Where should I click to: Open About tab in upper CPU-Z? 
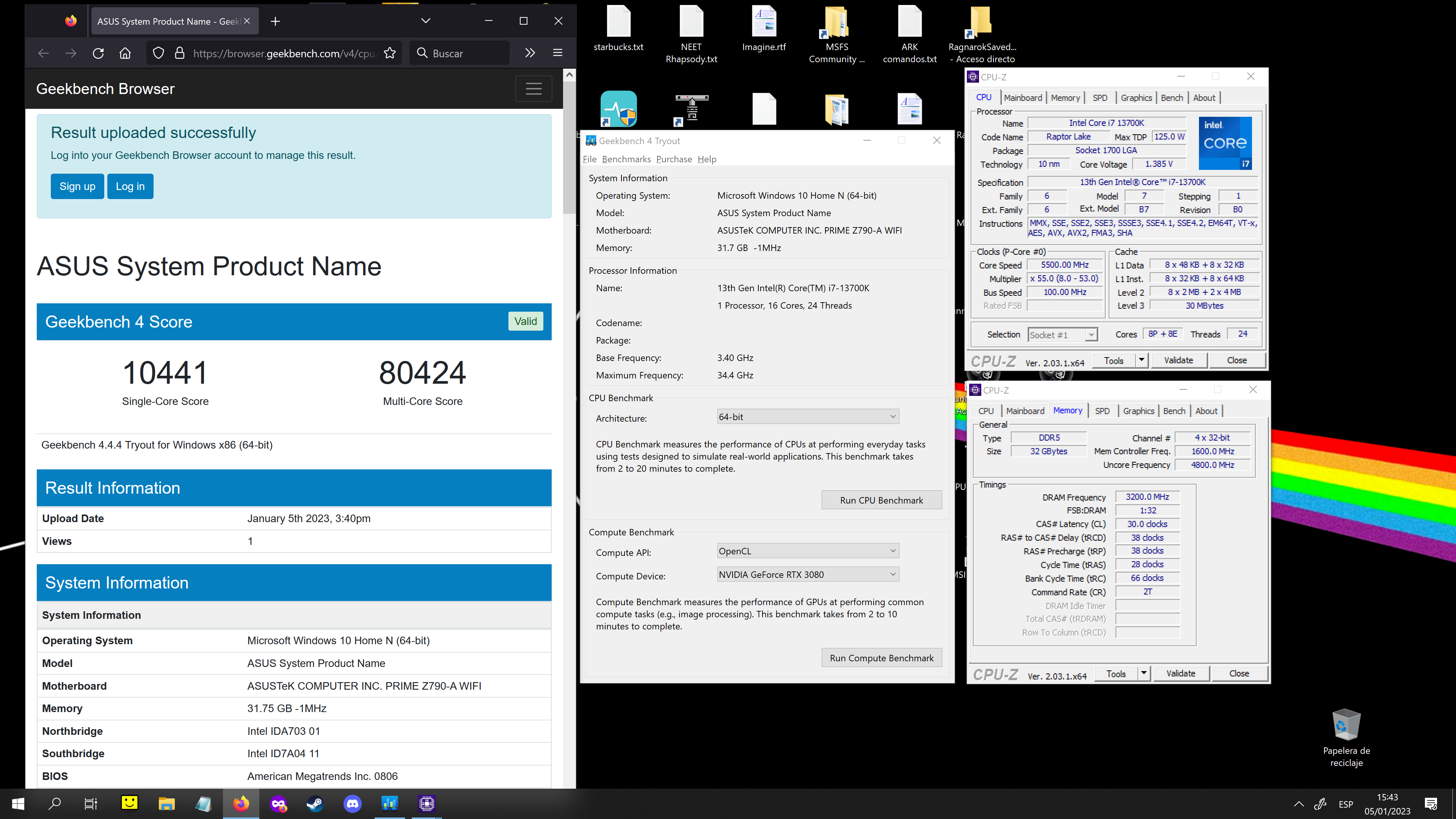(1204, 98)
